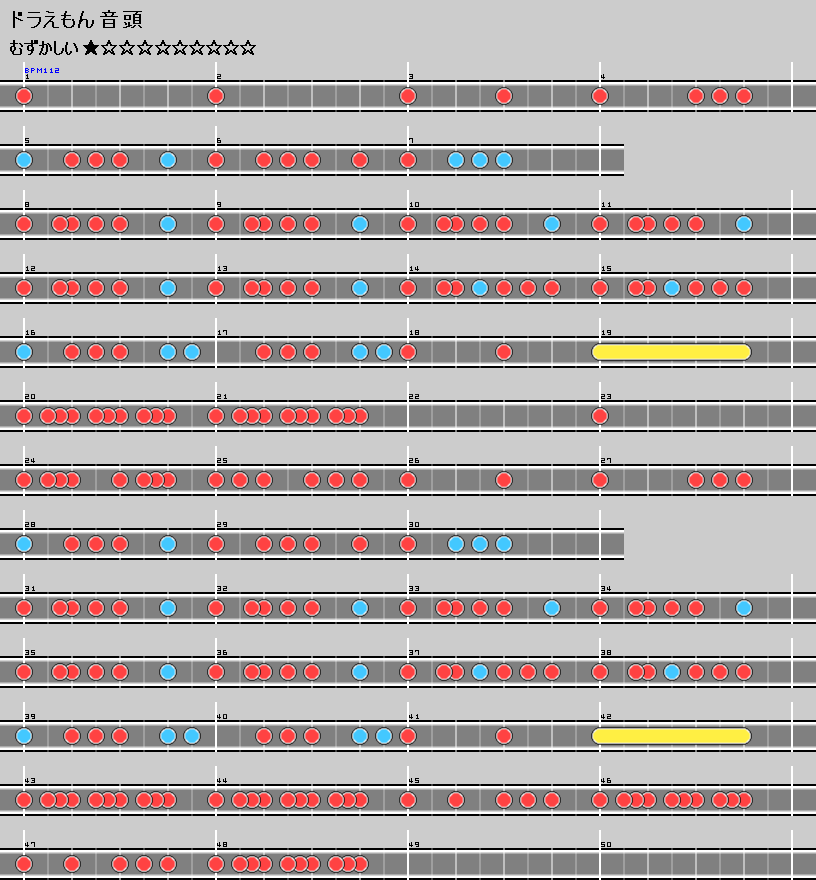Select the blue note starting measure 5
The image size is (816, 880).
click(x=24, y=160)
